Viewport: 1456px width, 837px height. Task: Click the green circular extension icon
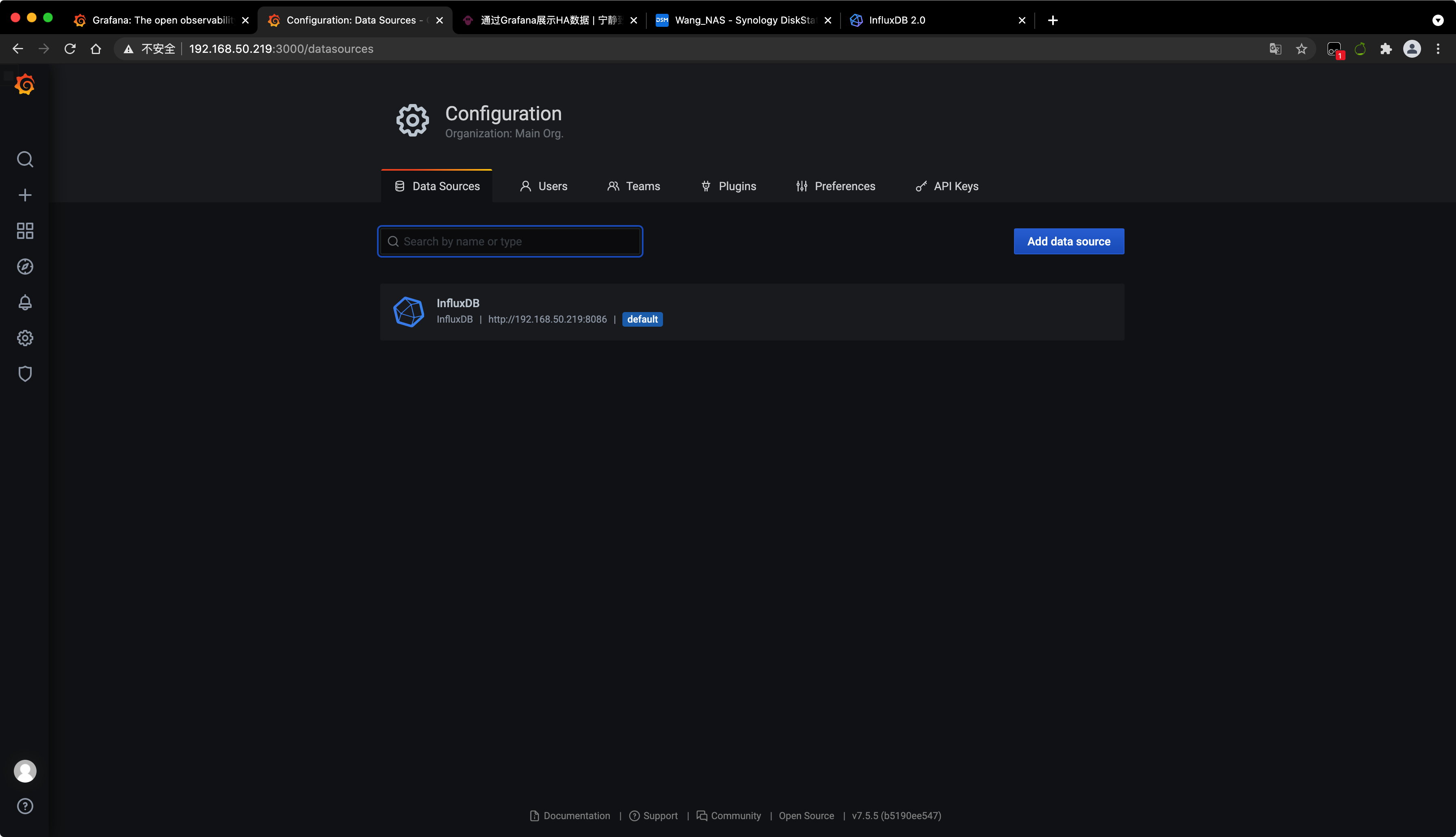point(1360,49)
